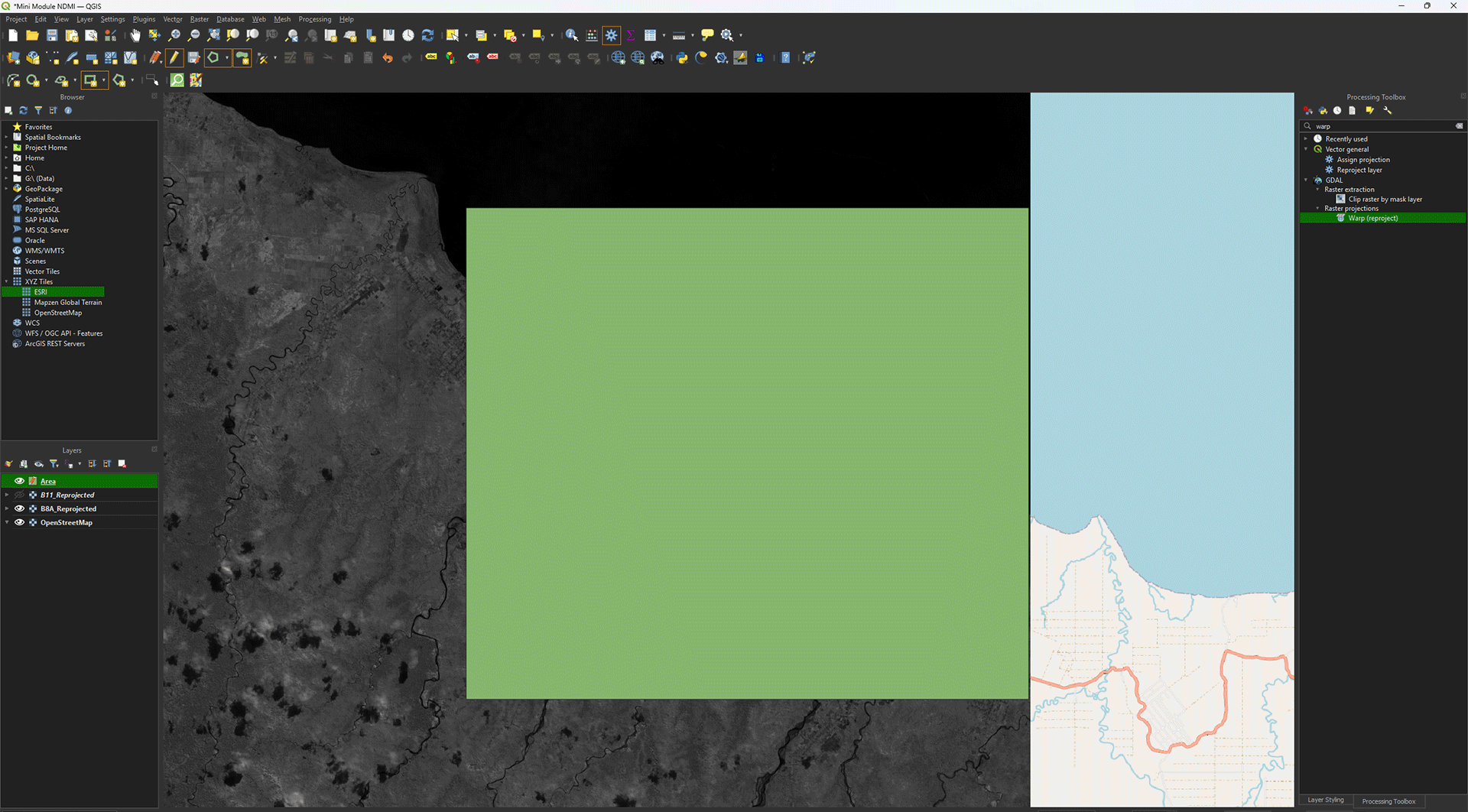Expand Recently used in Processing Toolbox
The height and width of the screenshot is (812, 1468).
tap(1306, 139)
